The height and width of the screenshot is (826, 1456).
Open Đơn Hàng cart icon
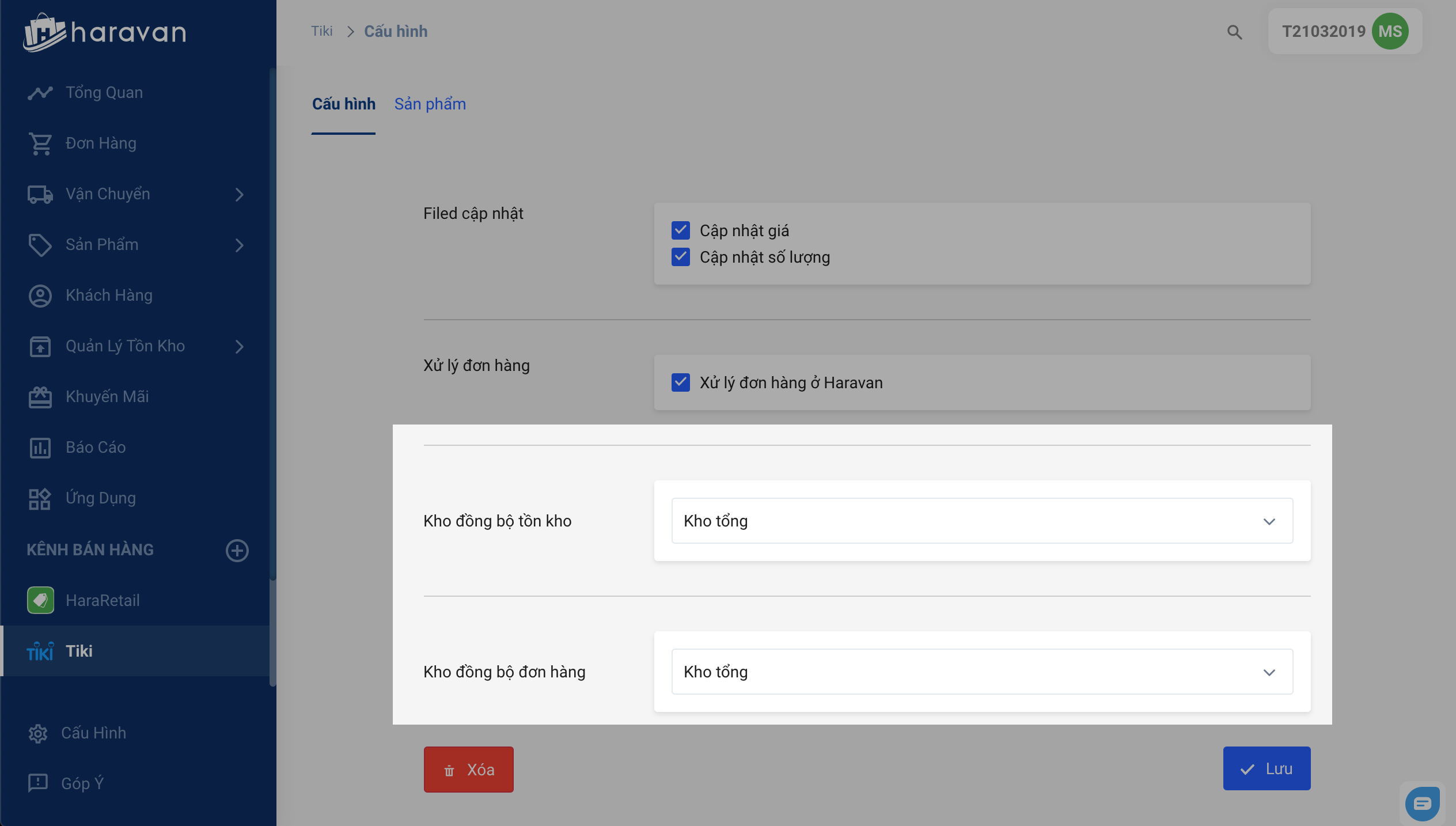tap(40, 143)
